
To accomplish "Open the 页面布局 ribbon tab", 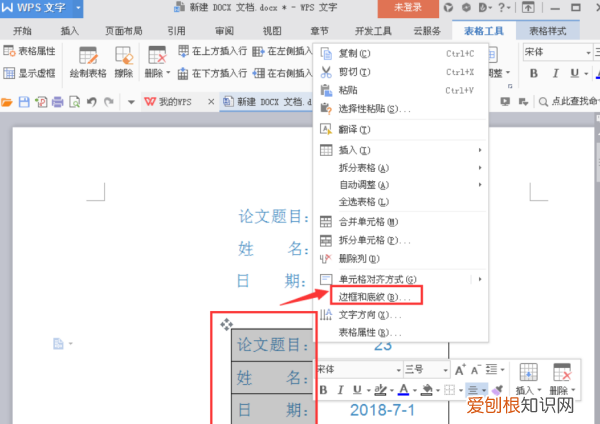I will 124,31.
